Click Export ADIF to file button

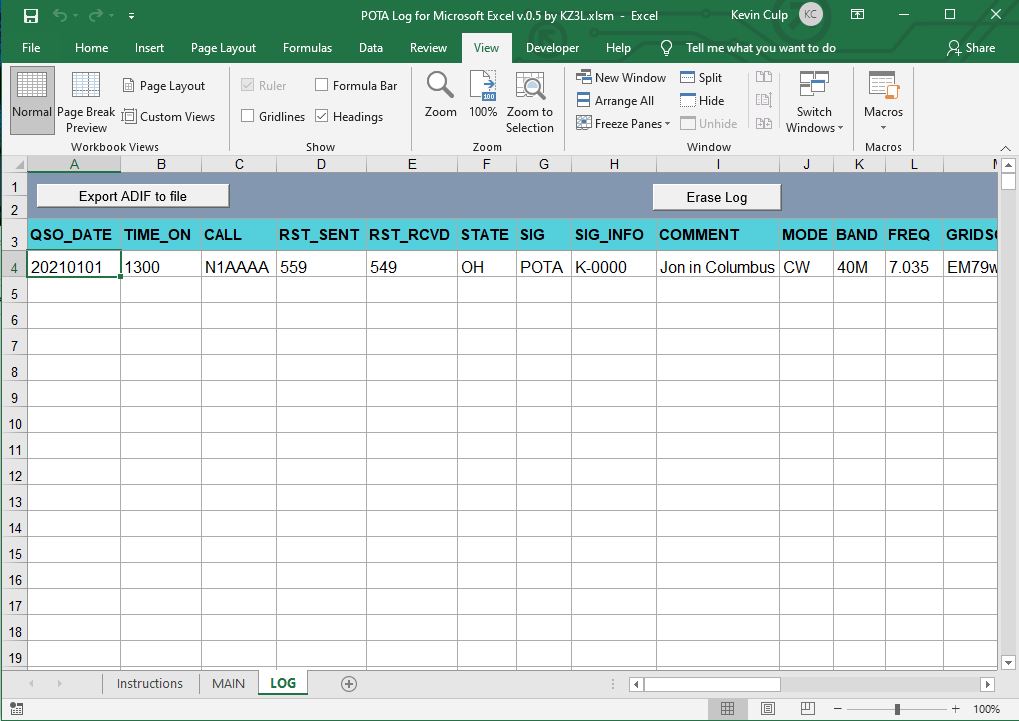point(133,196)
